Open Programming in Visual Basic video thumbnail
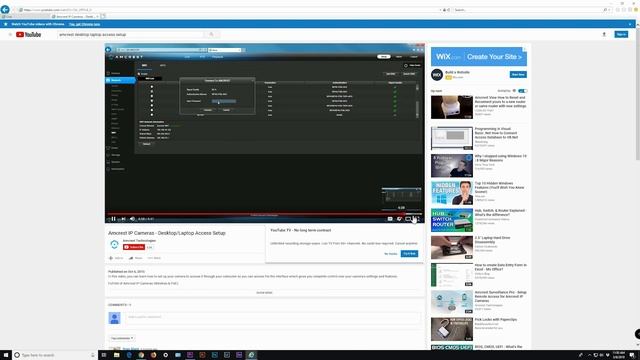Viewport: 640px width, 360px height. point(452,138)
